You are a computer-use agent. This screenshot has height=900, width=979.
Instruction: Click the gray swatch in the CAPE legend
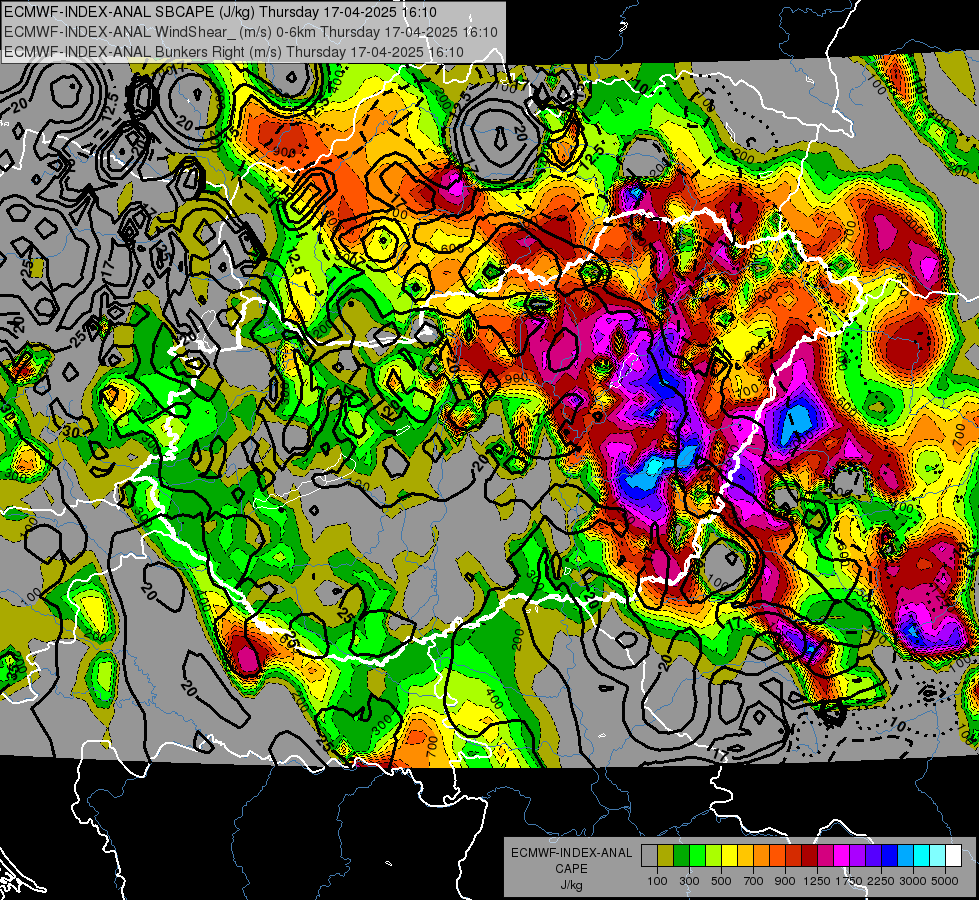649,856
